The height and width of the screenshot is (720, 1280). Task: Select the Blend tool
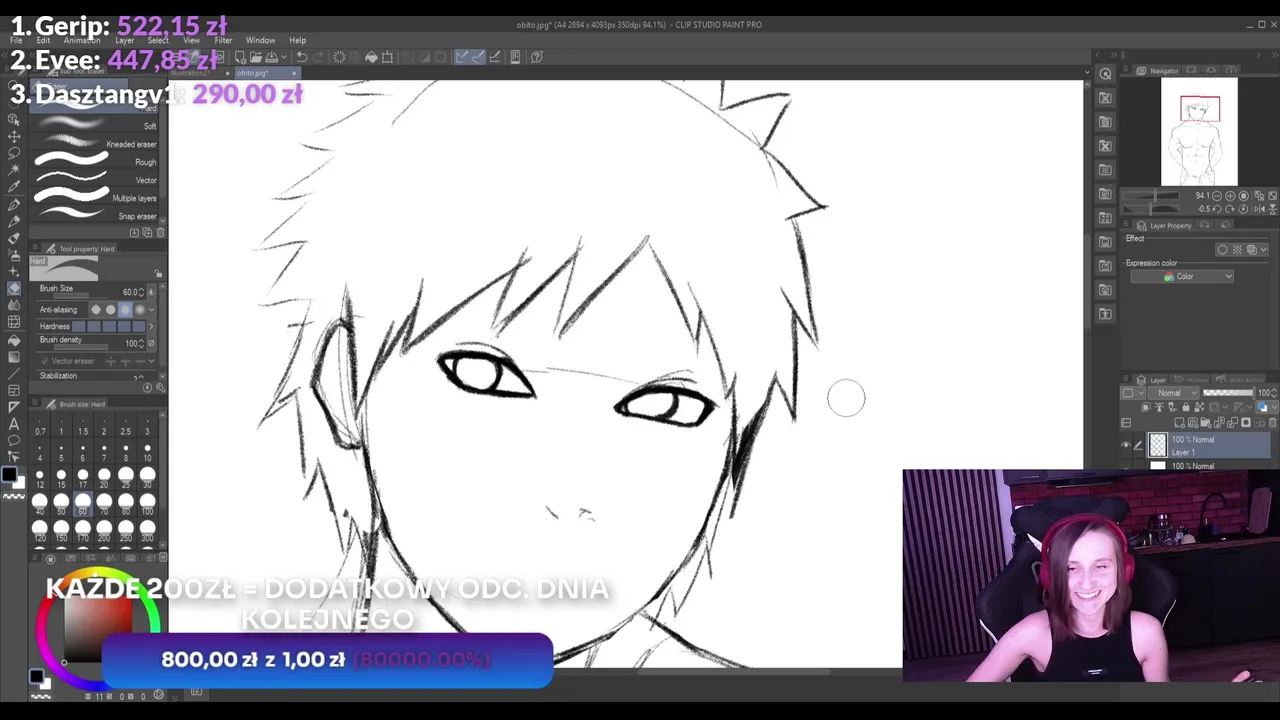pos(14,304)
